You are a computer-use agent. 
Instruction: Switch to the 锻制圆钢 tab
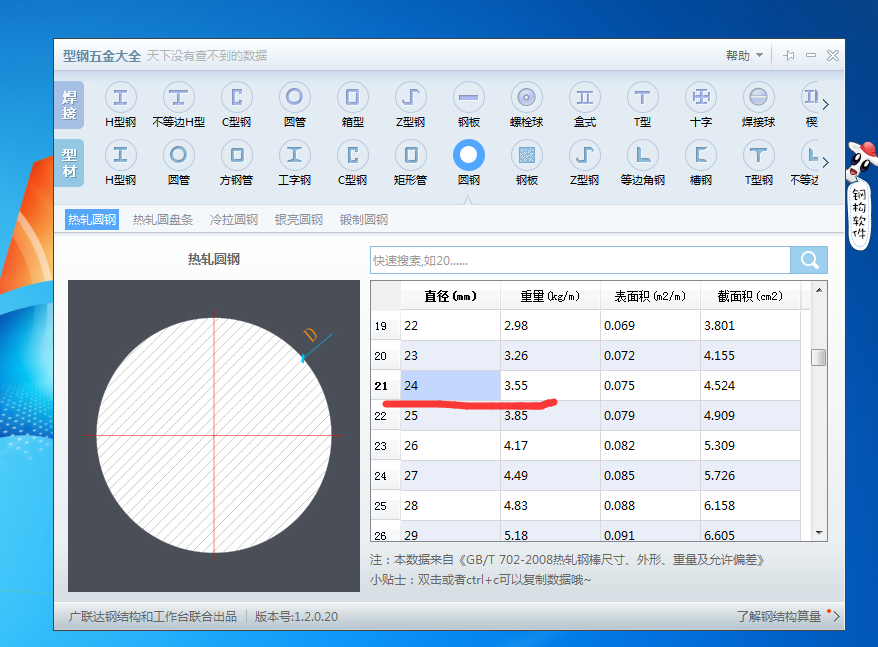click(x=363, y=220)
